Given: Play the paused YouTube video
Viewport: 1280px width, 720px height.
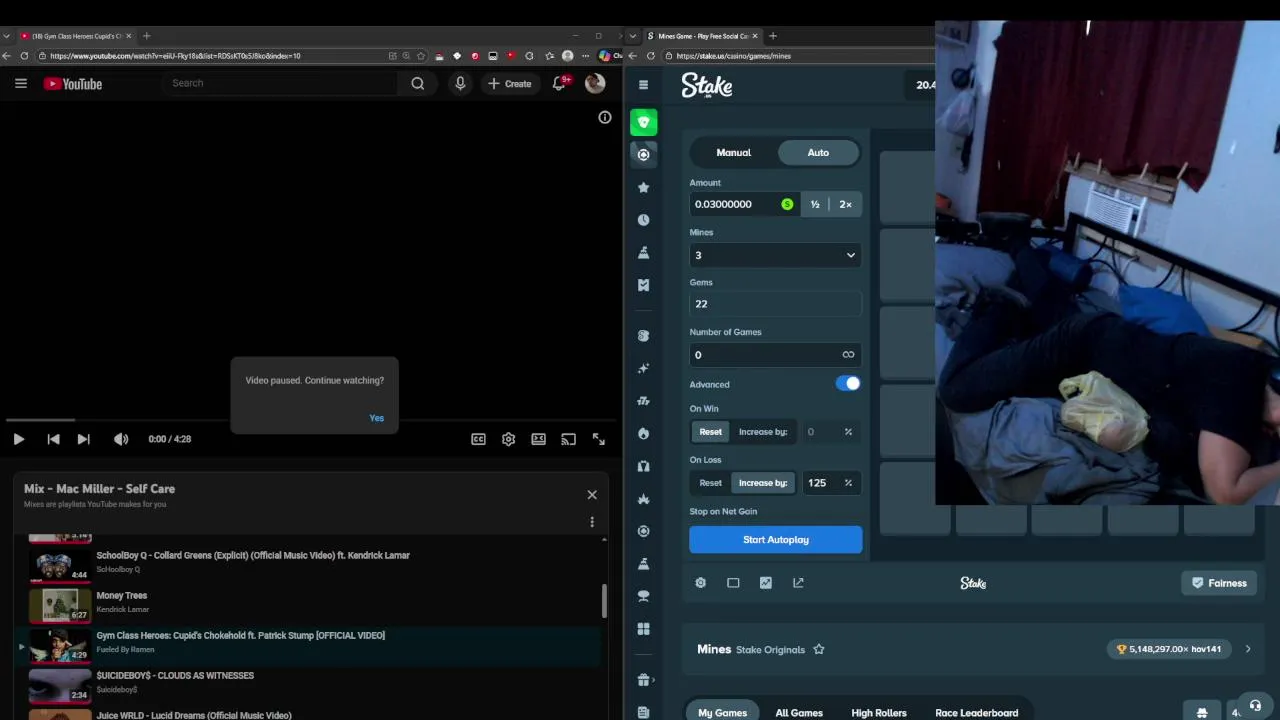Looking at the screenshot, I should pyautogui.click(x=18, y=439).
